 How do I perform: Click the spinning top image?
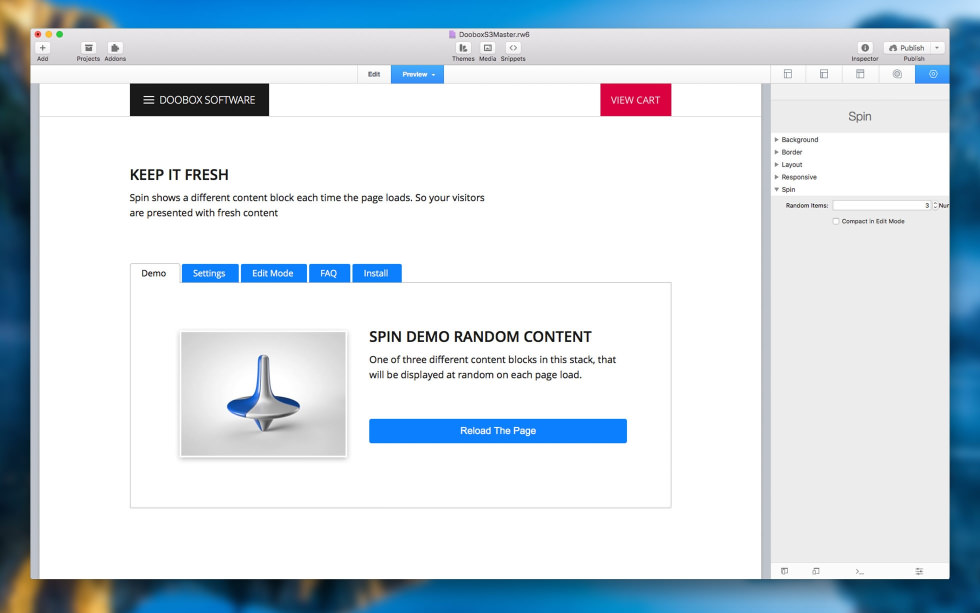click(263, 394)
